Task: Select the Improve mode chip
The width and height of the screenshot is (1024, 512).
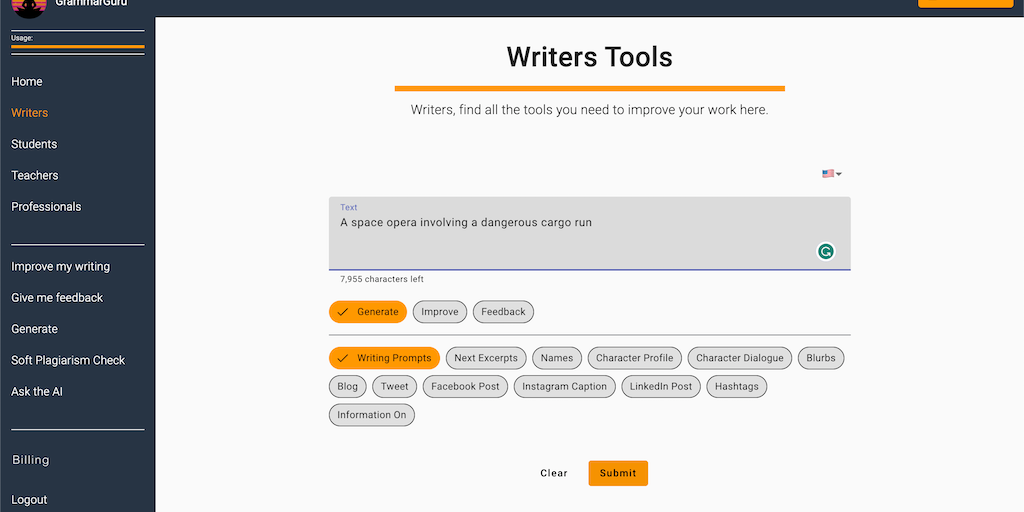Action: pos(439,312)
